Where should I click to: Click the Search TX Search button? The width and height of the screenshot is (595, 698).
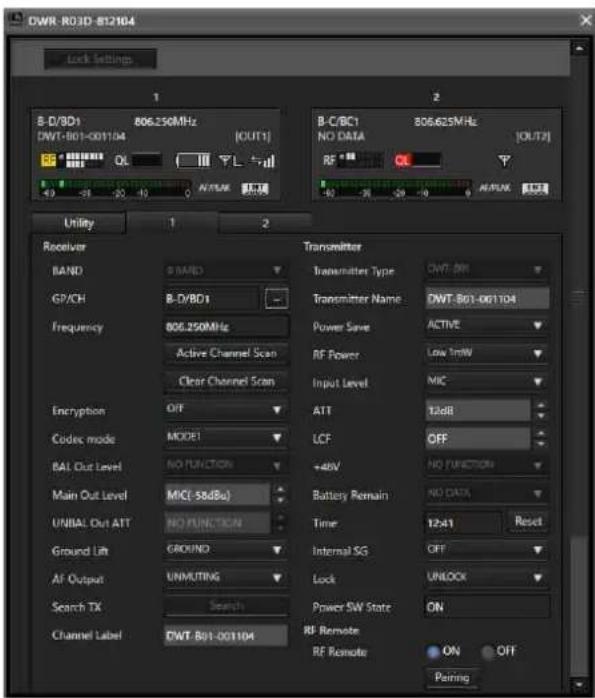tap(226, 606)
